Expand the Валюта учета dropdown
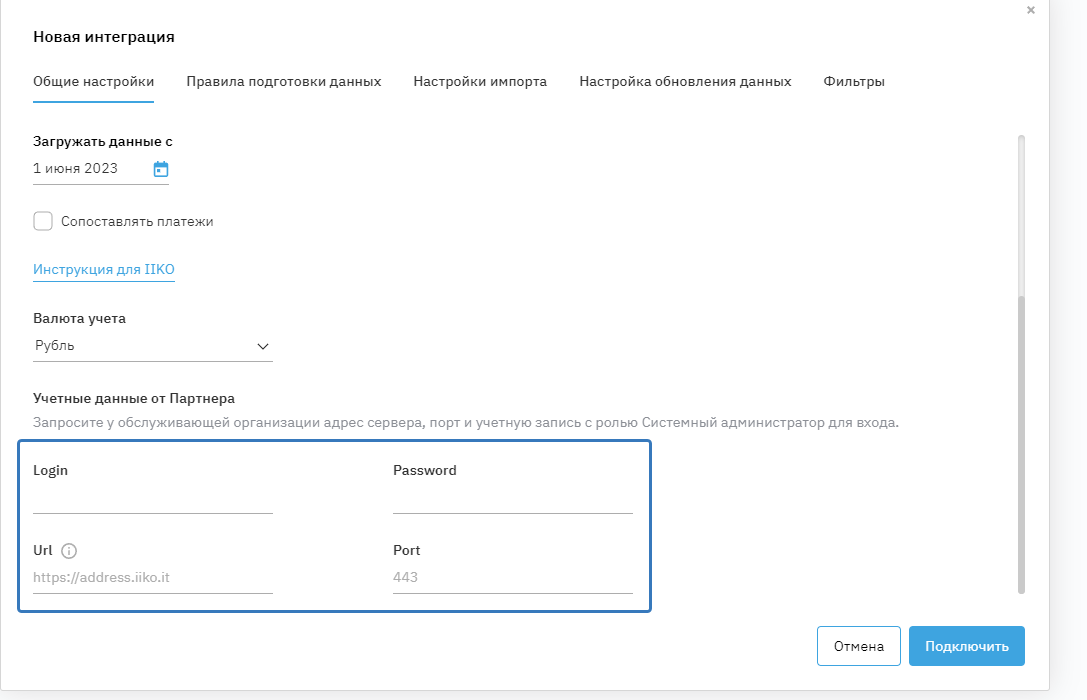Viewport: 1087px width, 700px height. click(152, 346)
